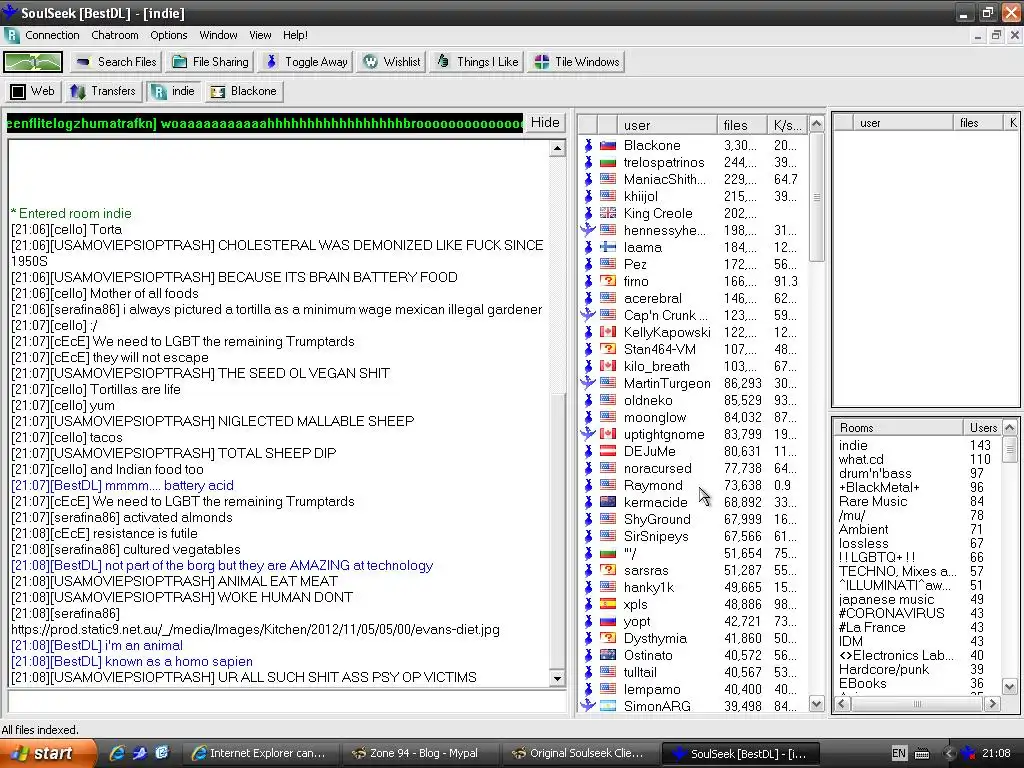Click chat log scroll up arrow
This screenshot has height=768, width=1024.
click(557, 149)
